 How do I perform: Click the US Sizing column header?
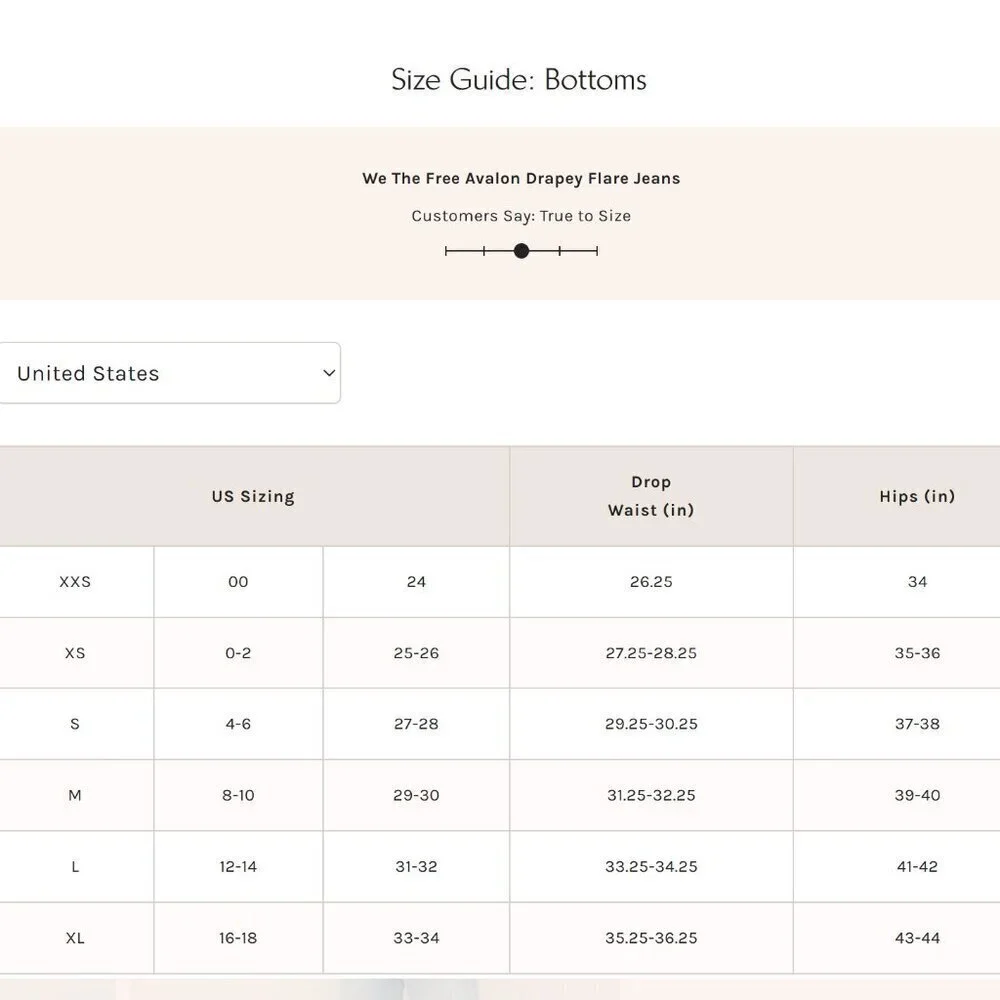pyautogui.click(x=253, y=496)
